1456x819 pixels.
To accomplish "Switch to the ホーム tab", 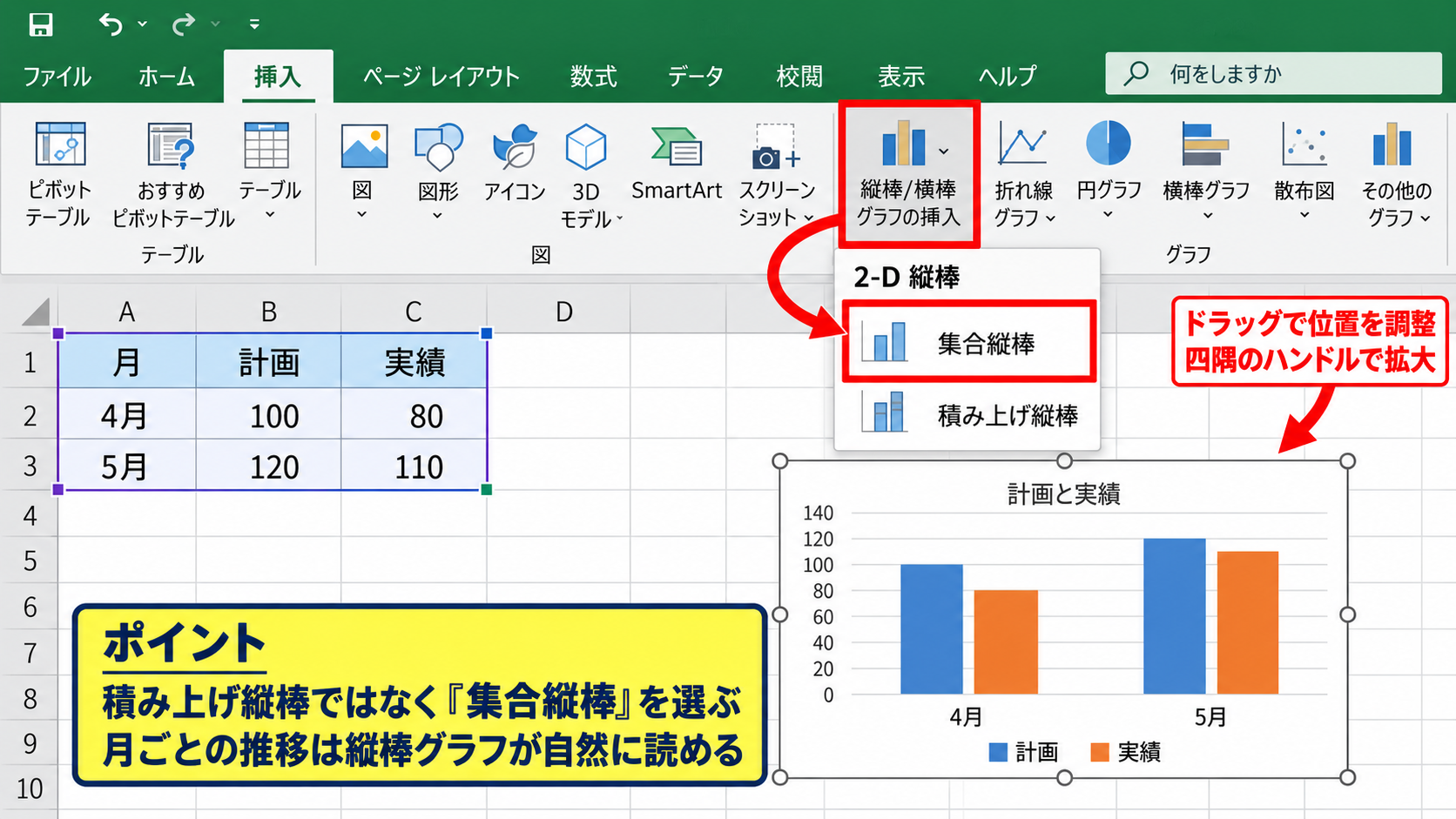I will (x=166, y=77).
